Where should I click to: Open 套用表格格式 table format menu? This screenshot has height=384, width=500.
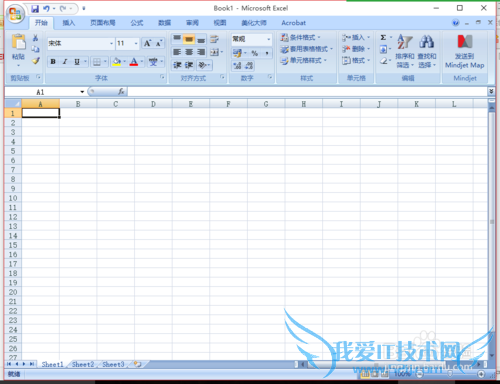tap(306, 49)
